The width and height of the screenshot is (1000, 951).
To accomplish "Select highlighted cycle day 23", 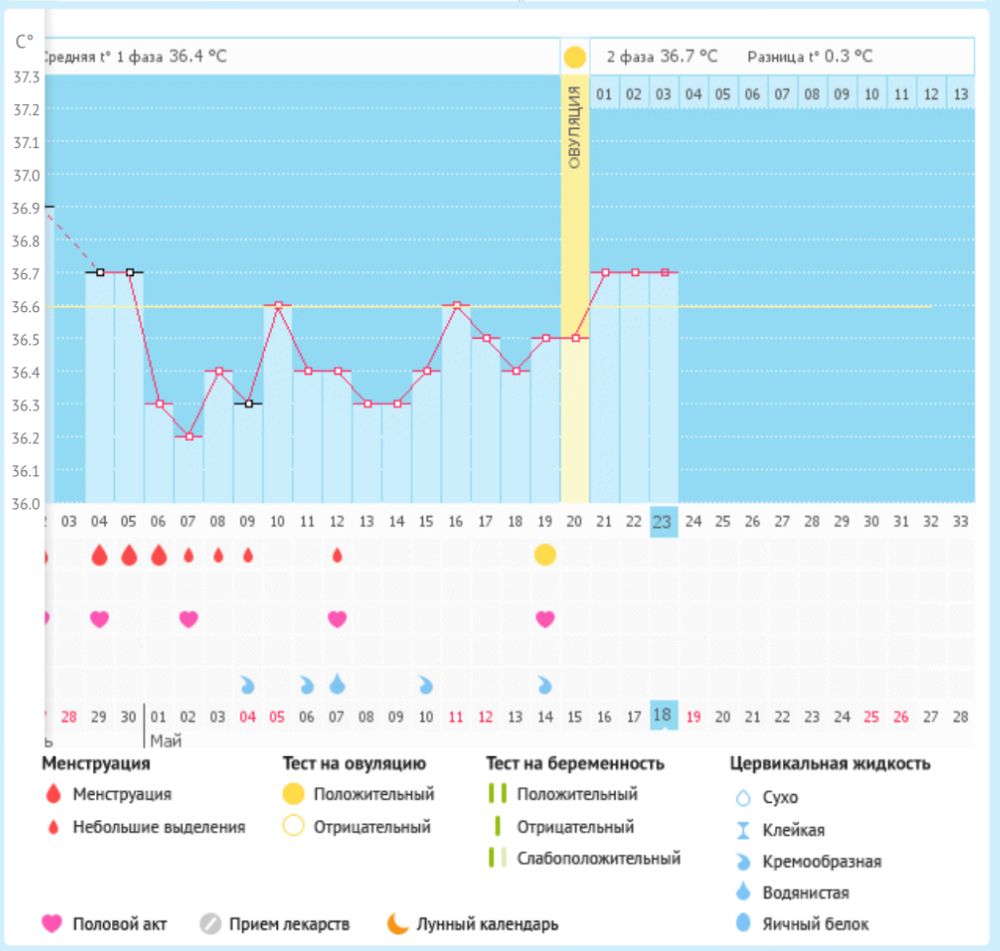I will pyautogui.click(x=663, y=521).
